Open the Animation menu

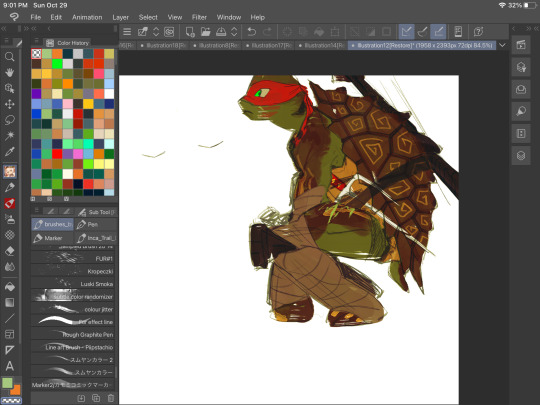pos(87,17)
